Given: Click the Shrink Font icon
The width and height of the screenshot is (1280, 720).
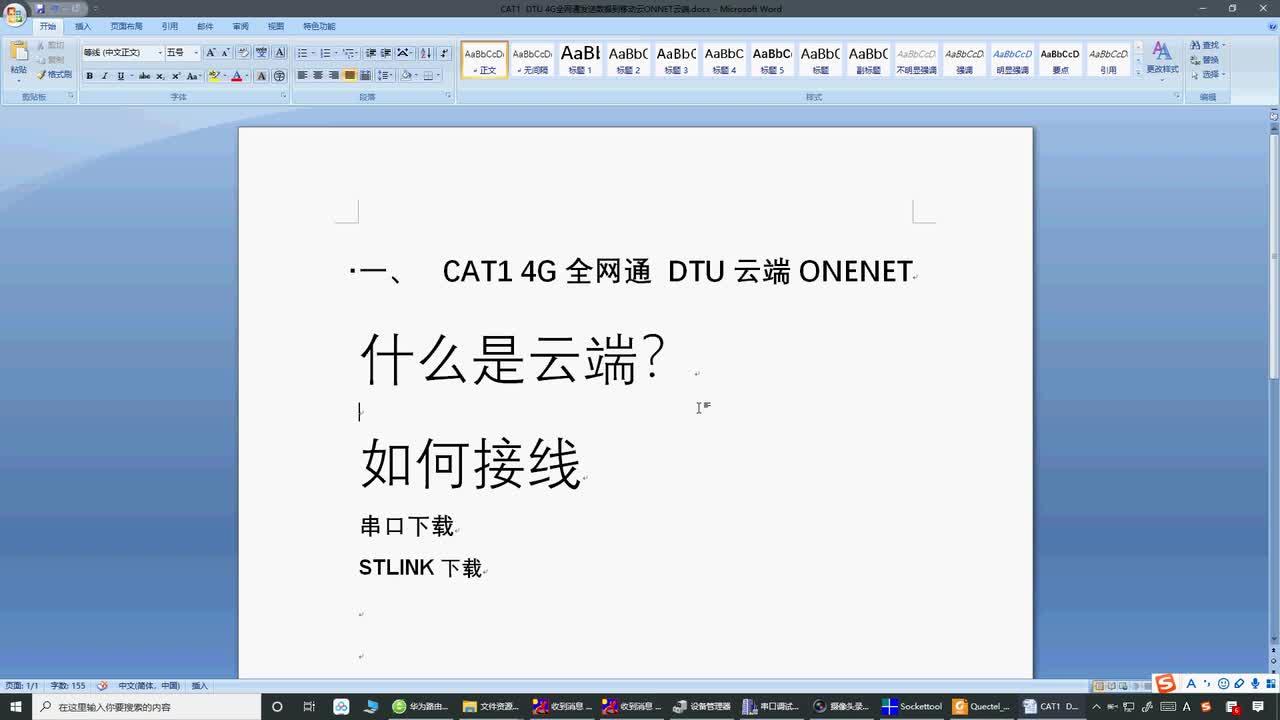Looking at the screenshot, I should point(226,53).
